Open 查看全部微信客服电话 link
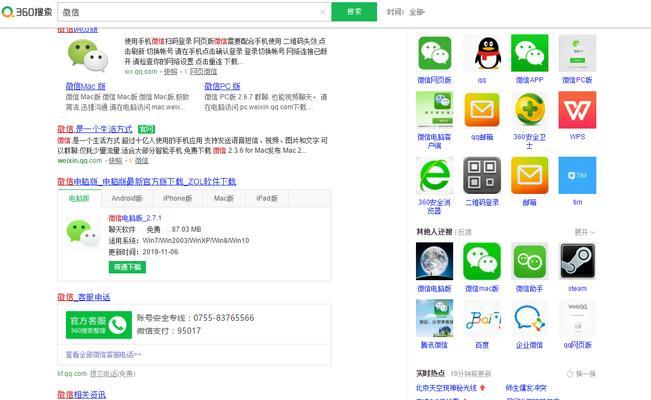Screen dimensions: 651x400 tap(103, 354)
